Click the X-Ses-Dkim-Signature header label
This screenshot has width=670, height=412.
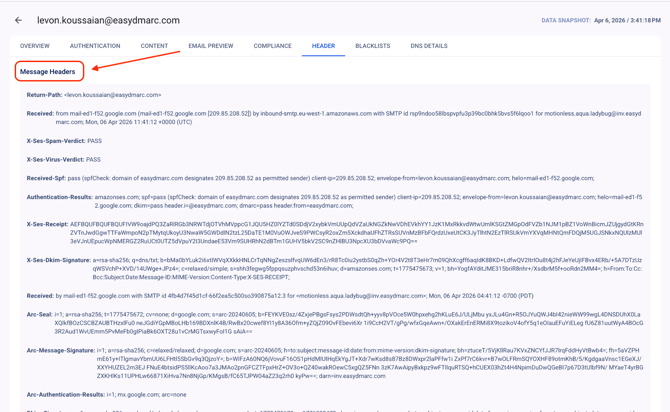pyautogui.click(x=59, y=260)
